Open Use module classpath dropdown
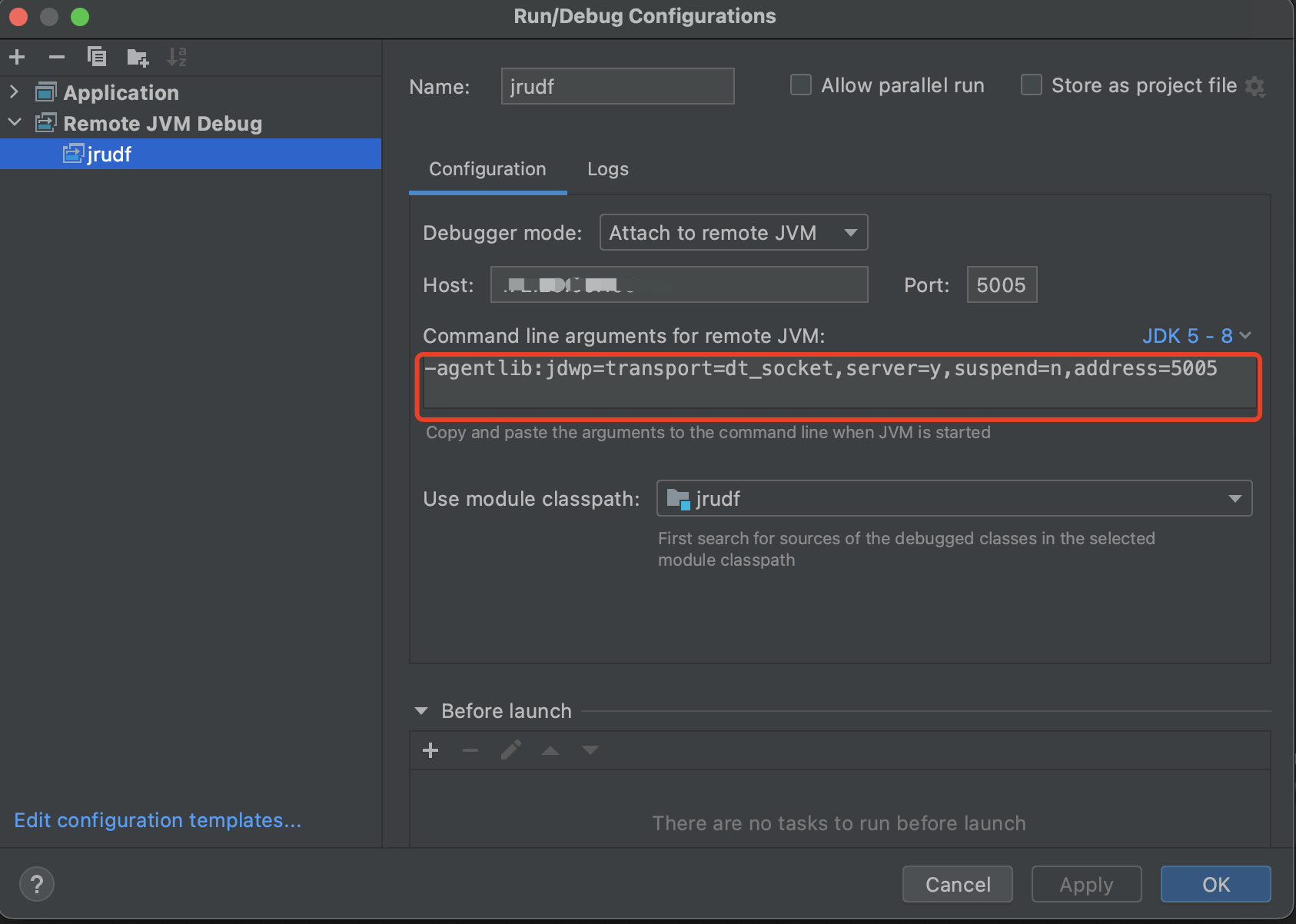 point(954,499)
